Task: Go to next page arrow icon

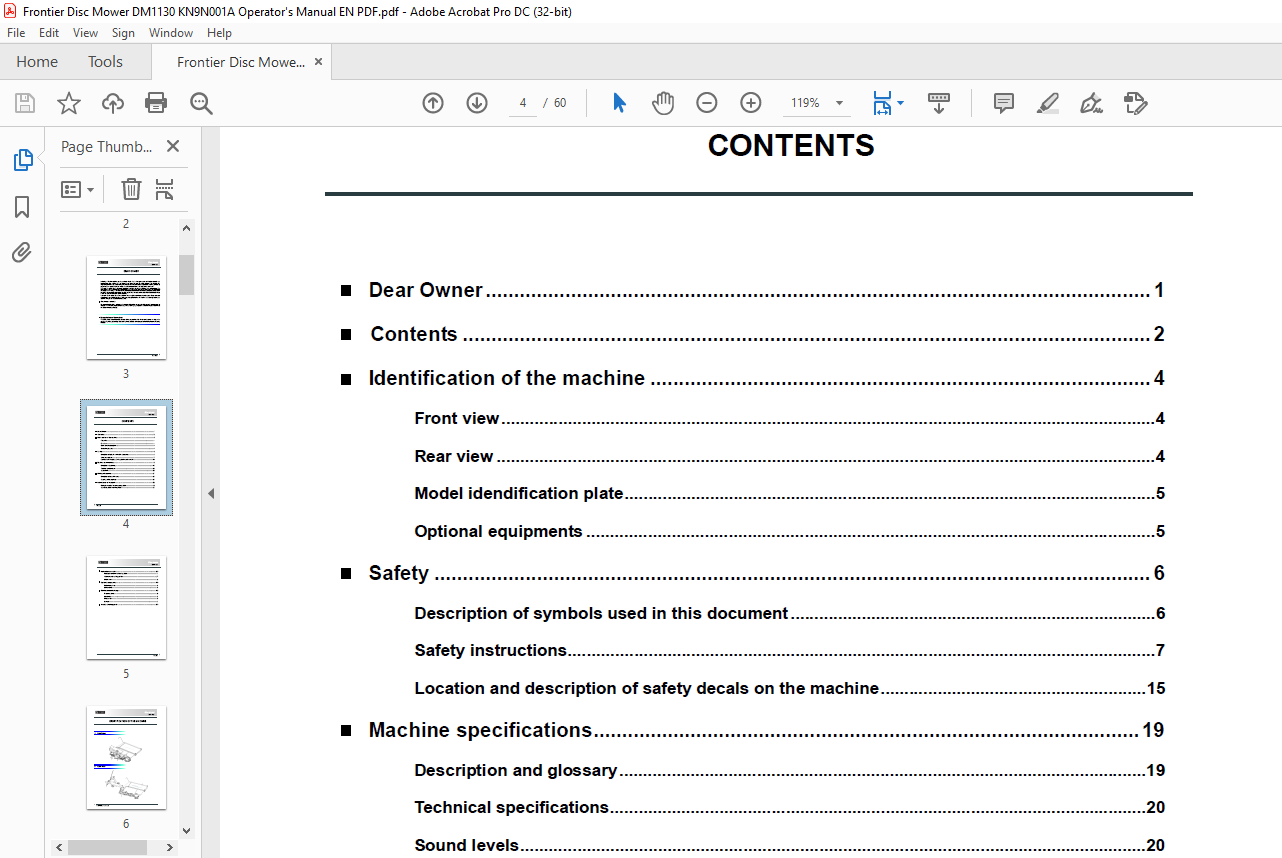Action: [477, 103]
